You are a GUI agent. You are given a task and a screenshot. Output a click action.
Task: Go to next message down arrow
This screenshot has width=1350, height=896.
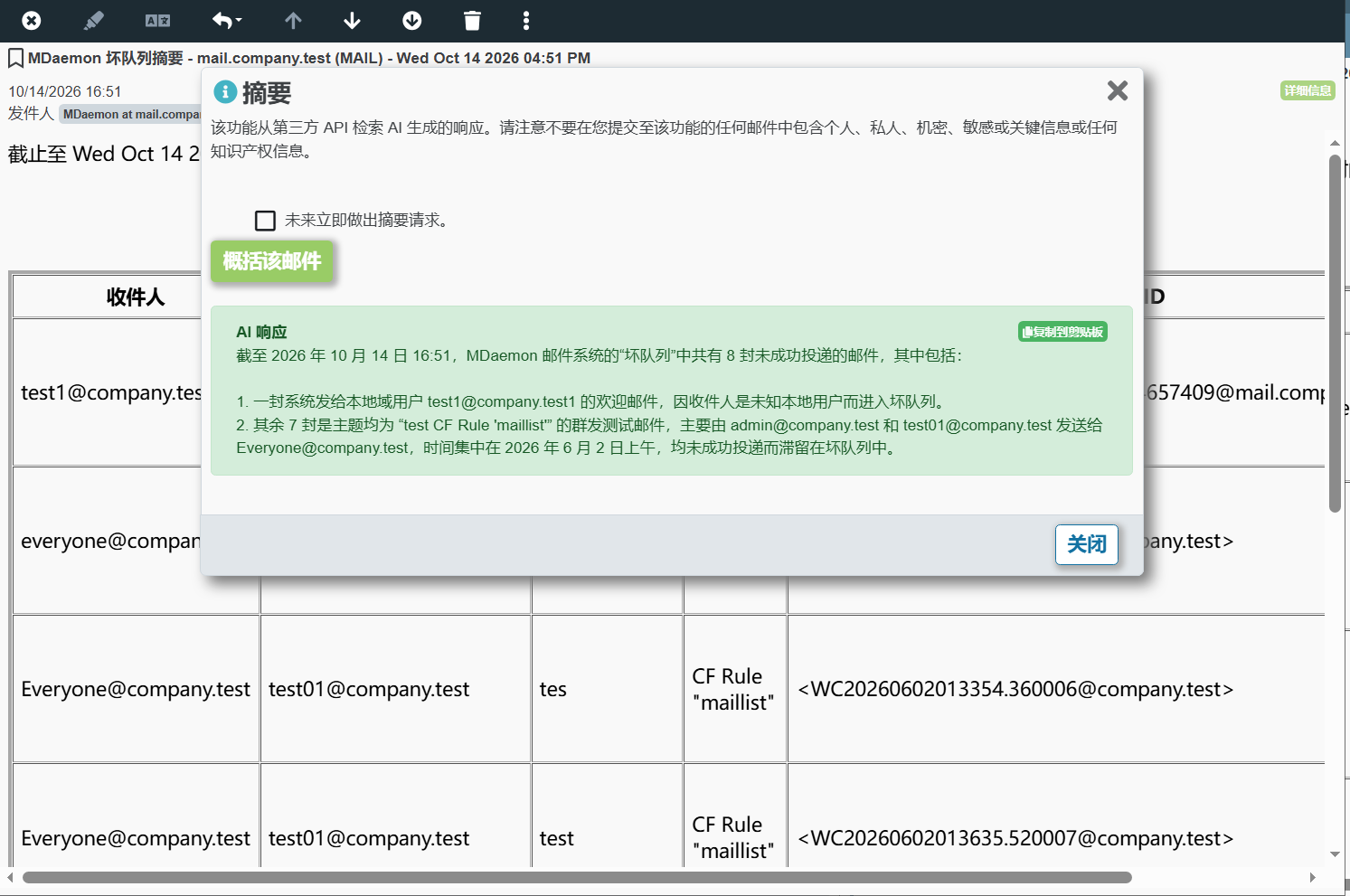tap(353, 21)
